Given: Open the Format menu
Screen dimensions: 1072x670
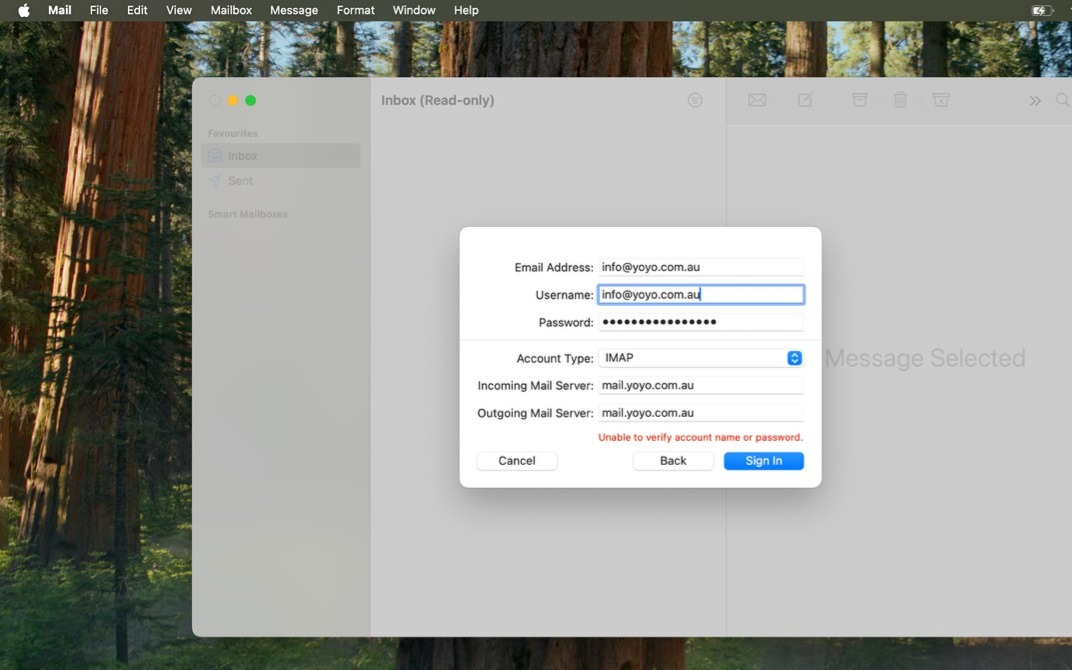Looking at the screenshot, I should [x=356, y=10].
